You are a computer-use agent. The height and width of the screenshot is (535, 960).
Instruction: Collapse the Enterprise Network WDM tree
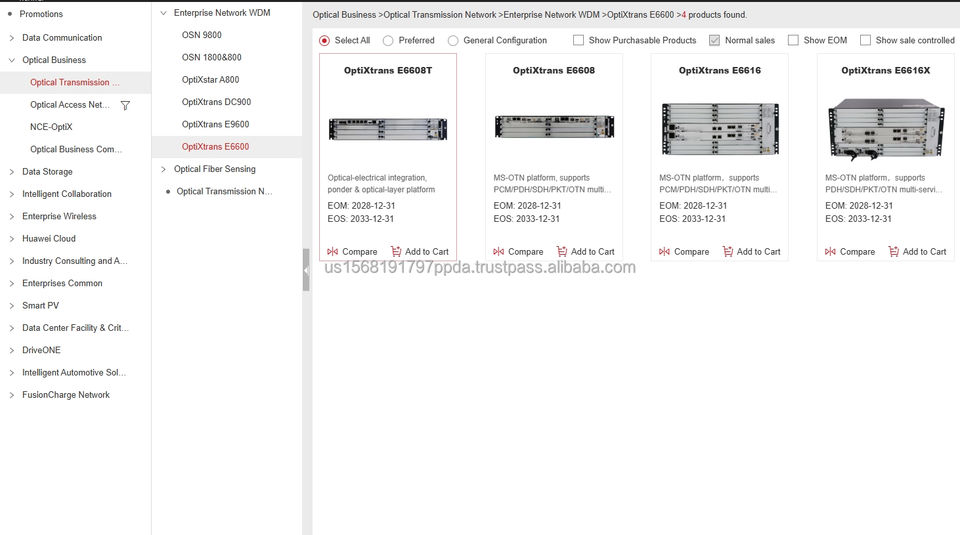tap(163, 13)
